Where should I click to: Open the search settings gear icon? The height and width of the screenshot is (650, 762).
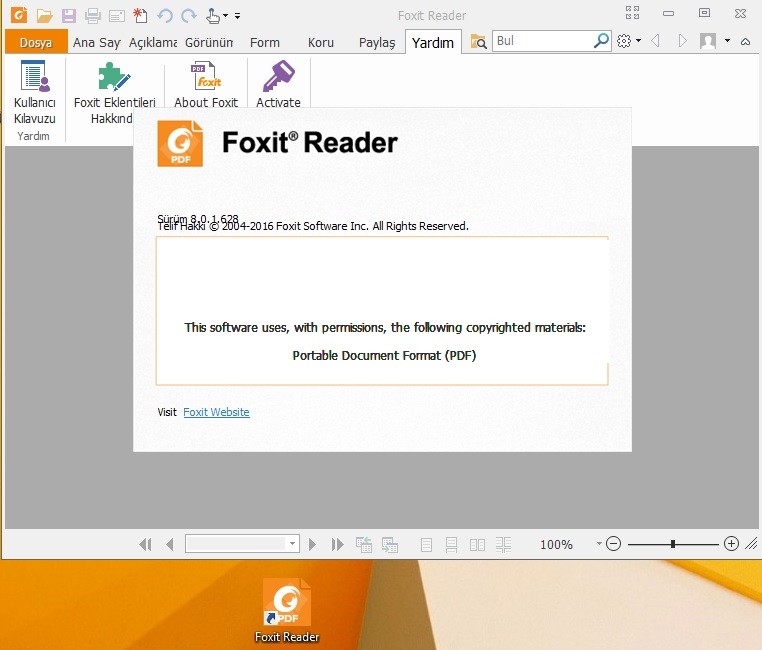tap(624, 41)
